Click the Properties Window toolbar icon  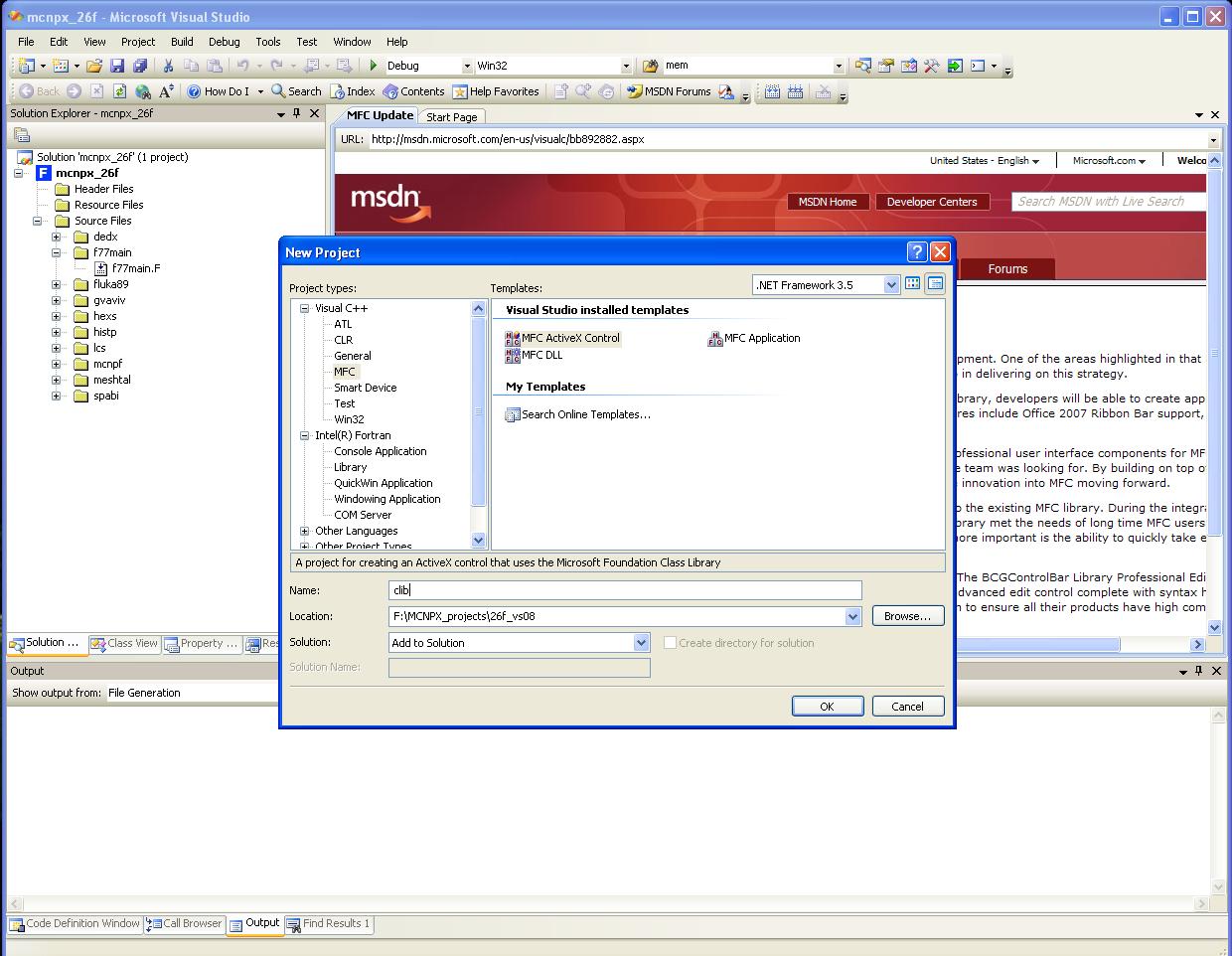point(885,66)
